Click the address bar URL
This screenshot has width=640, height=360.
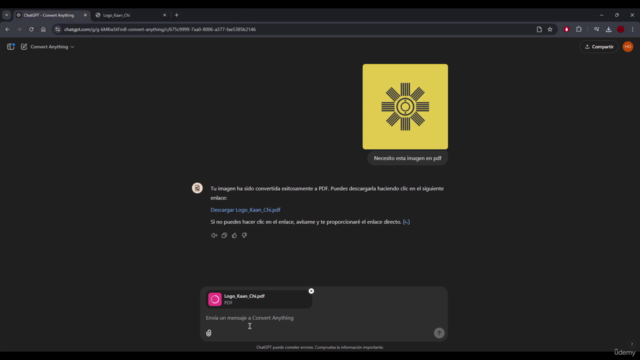pyautogui.click(x=160, y=29)
